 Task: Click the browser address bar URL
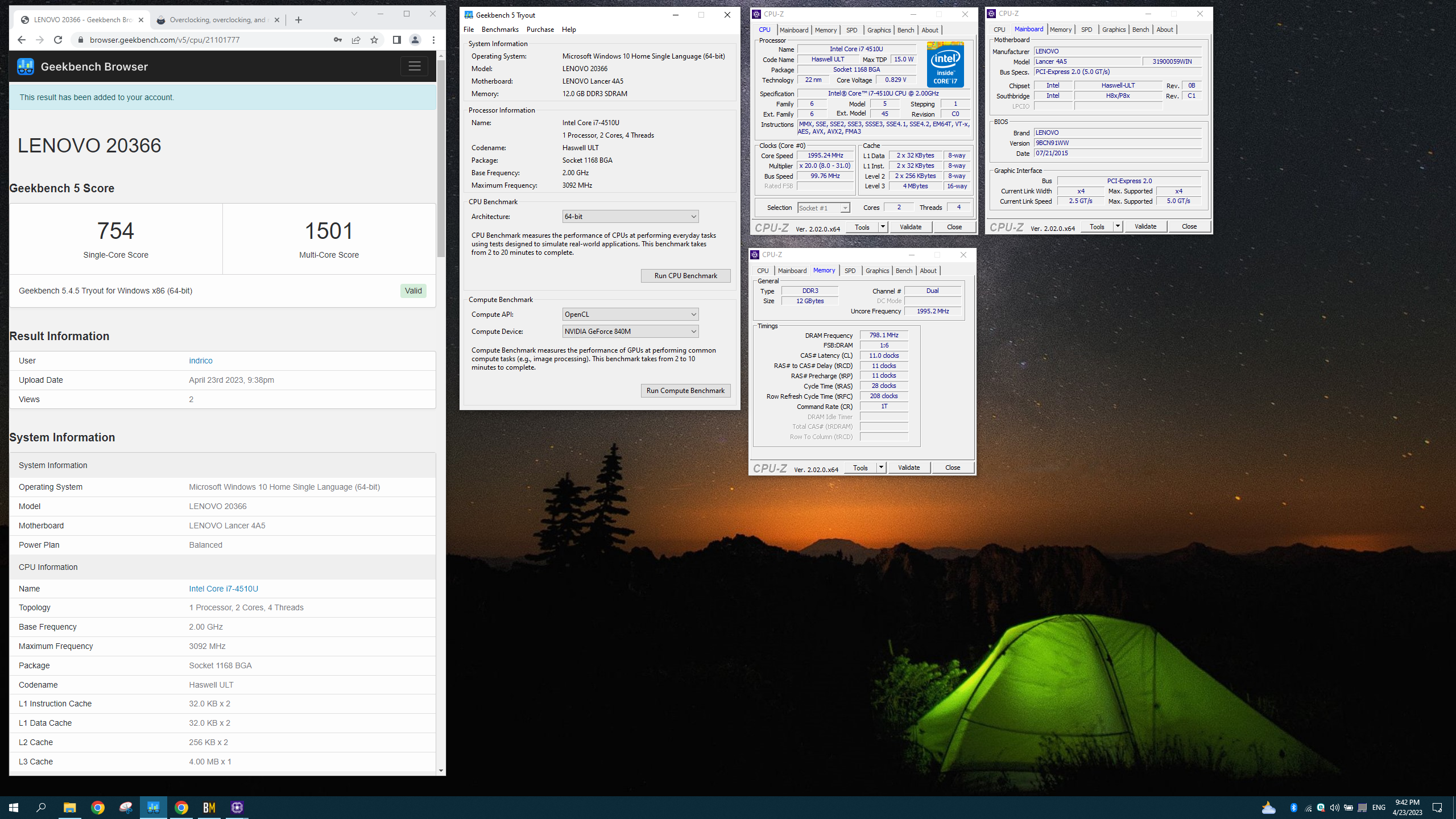[165, 40]
